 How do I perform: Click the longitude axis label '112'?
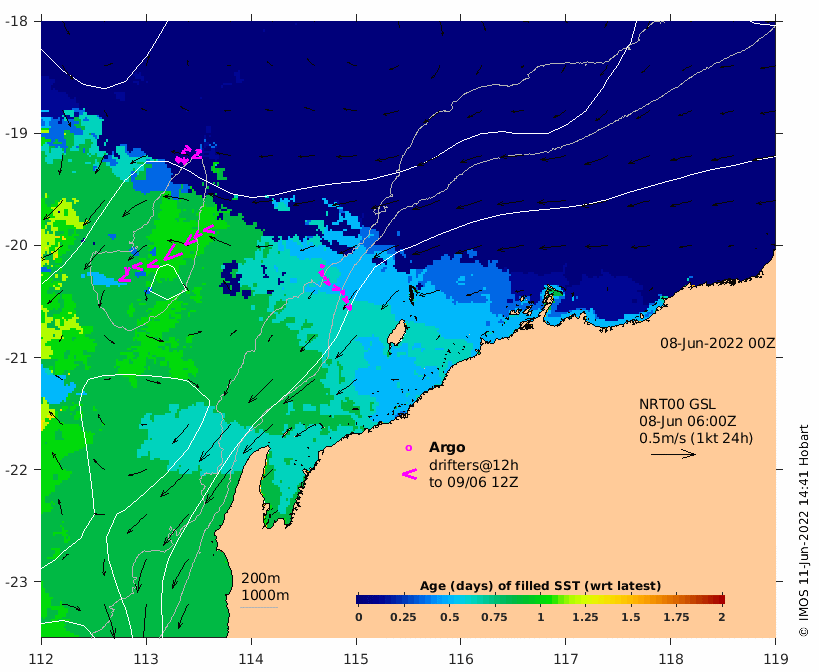click(41, 659)
